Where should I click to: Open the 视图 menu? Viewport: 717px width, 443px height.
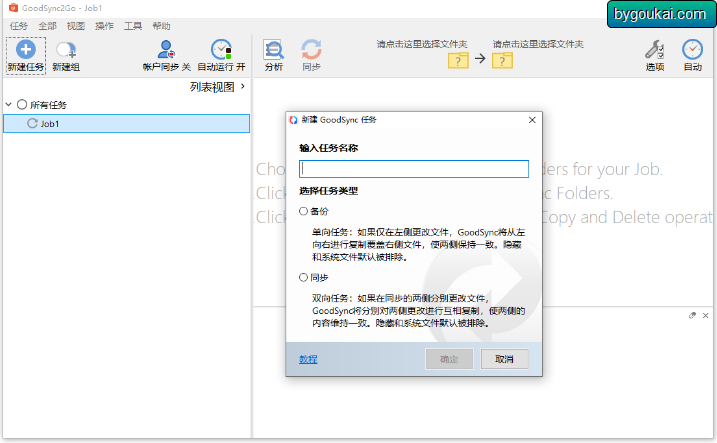coord(76,26)
